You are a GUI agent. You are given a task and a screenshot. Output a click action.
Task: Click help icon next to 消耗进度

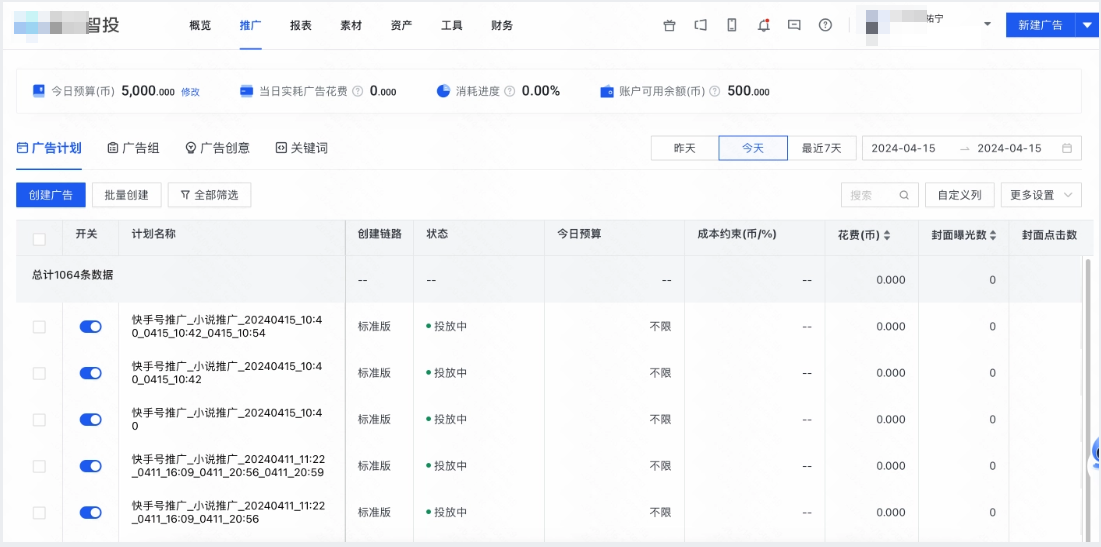pyautogui.click(x=510, y=91)
